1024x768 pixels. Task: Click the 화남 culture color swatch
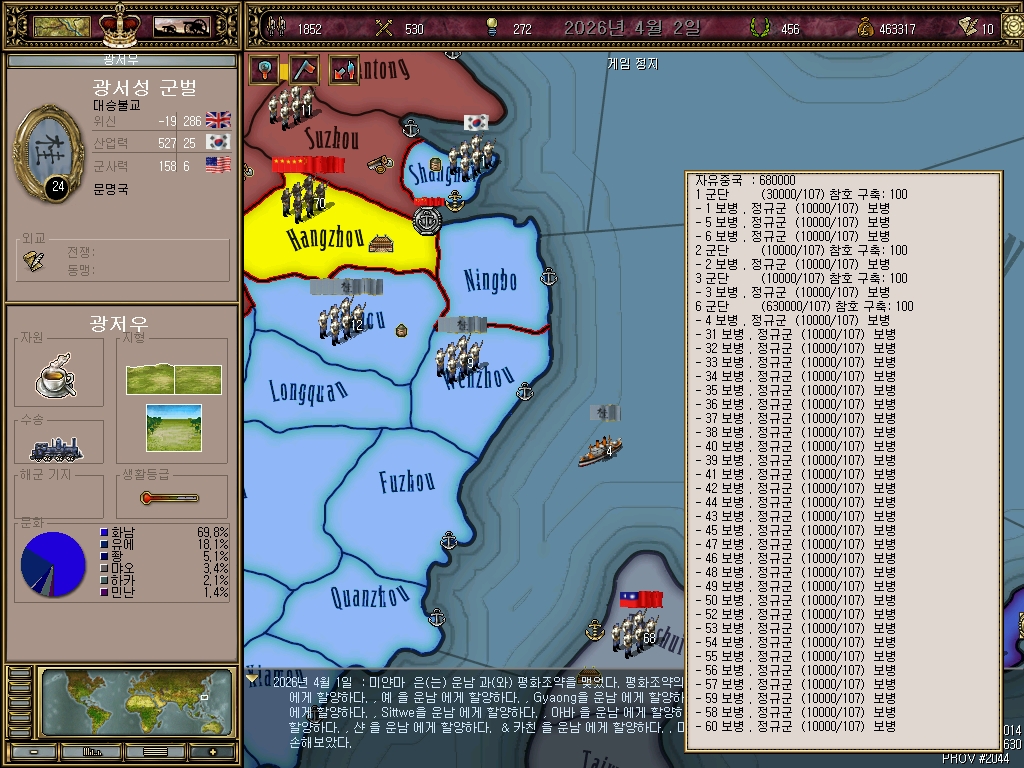coord(104,533)
